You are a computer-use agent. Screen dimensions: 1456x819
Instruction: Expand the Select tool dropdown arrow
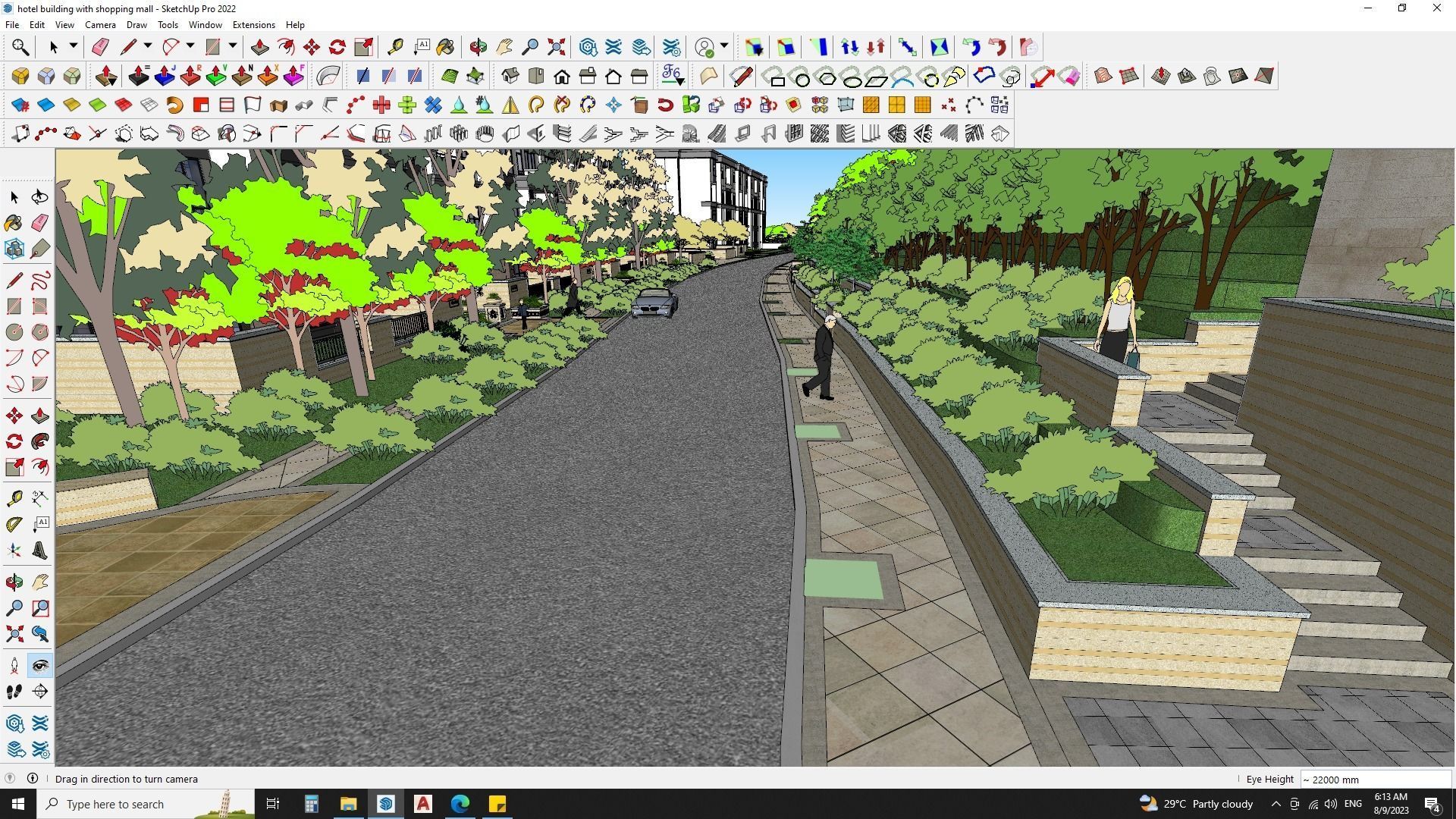pyautogui.click(x=74, y=46)
